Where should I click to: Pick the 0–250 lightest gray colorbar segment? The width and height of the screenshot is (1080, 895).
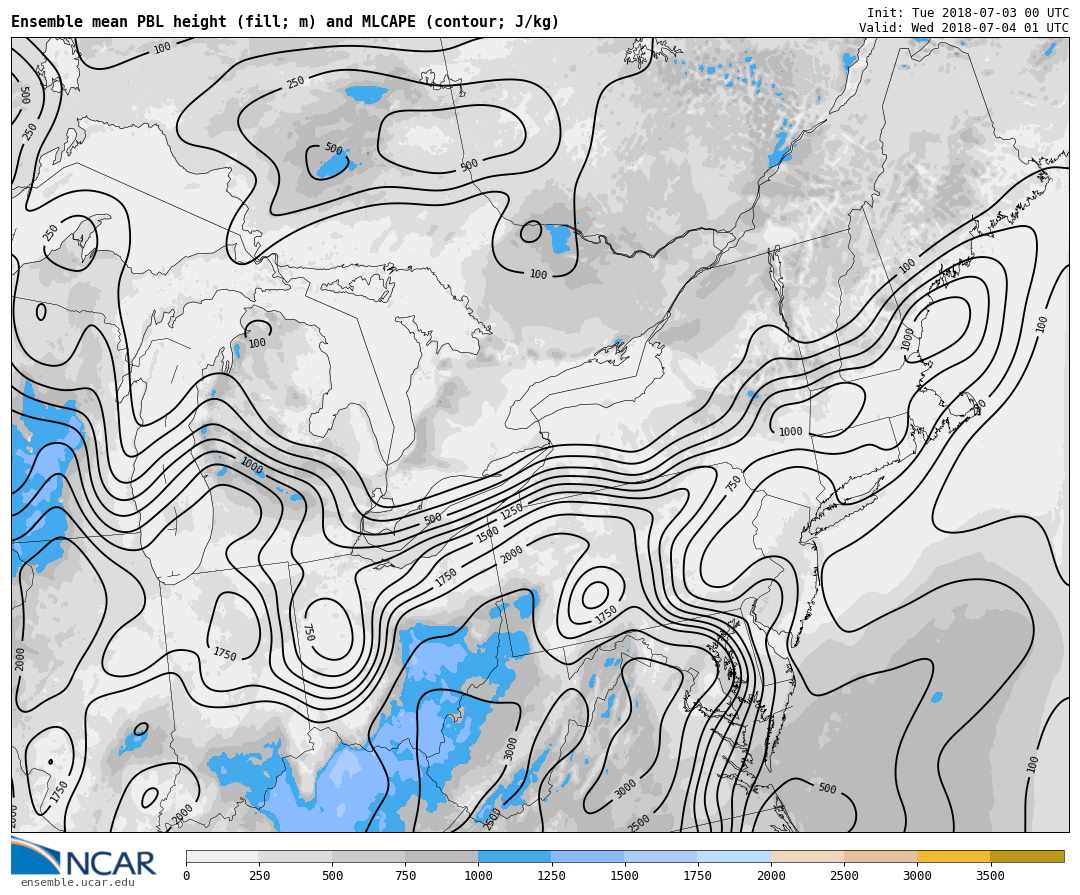tap(222, 856)
